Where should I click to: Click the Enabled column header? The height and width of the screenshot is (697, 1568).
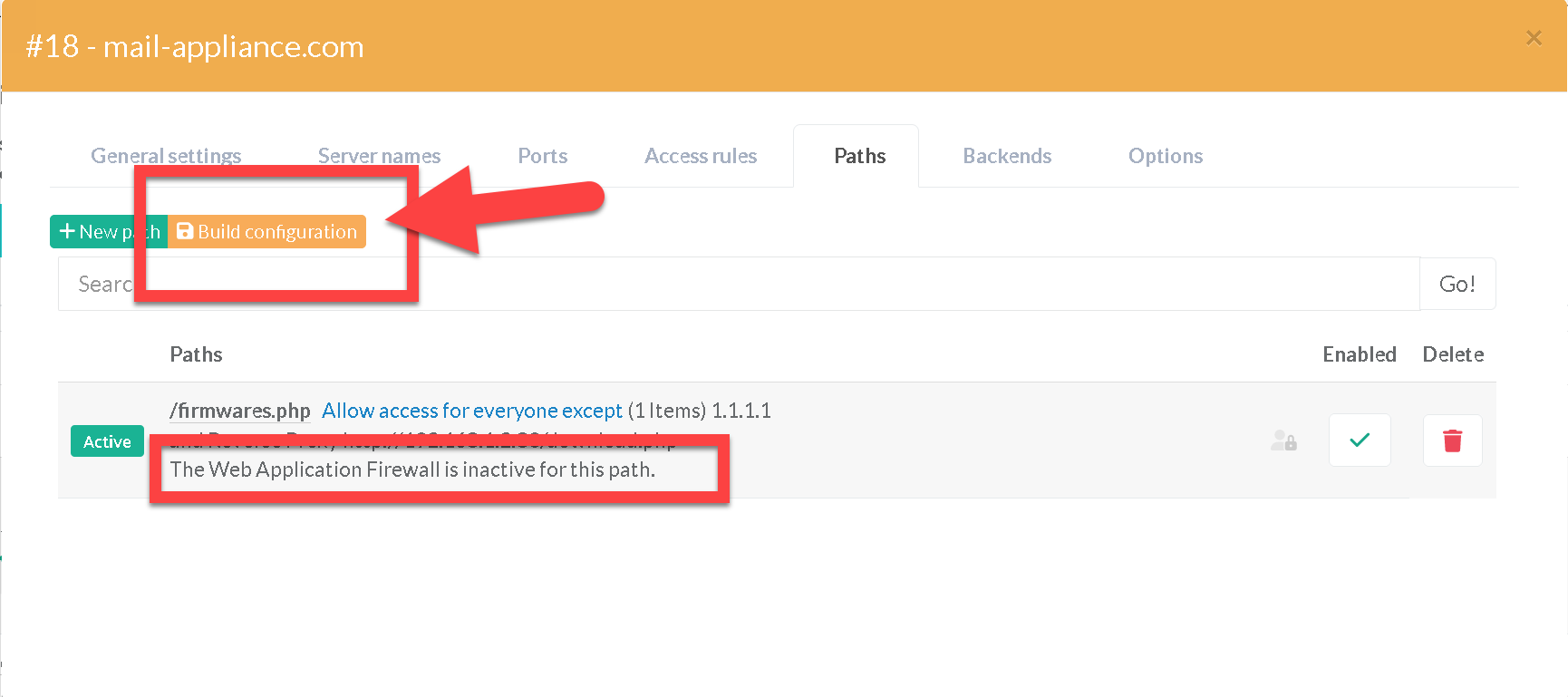(1359, 354)
